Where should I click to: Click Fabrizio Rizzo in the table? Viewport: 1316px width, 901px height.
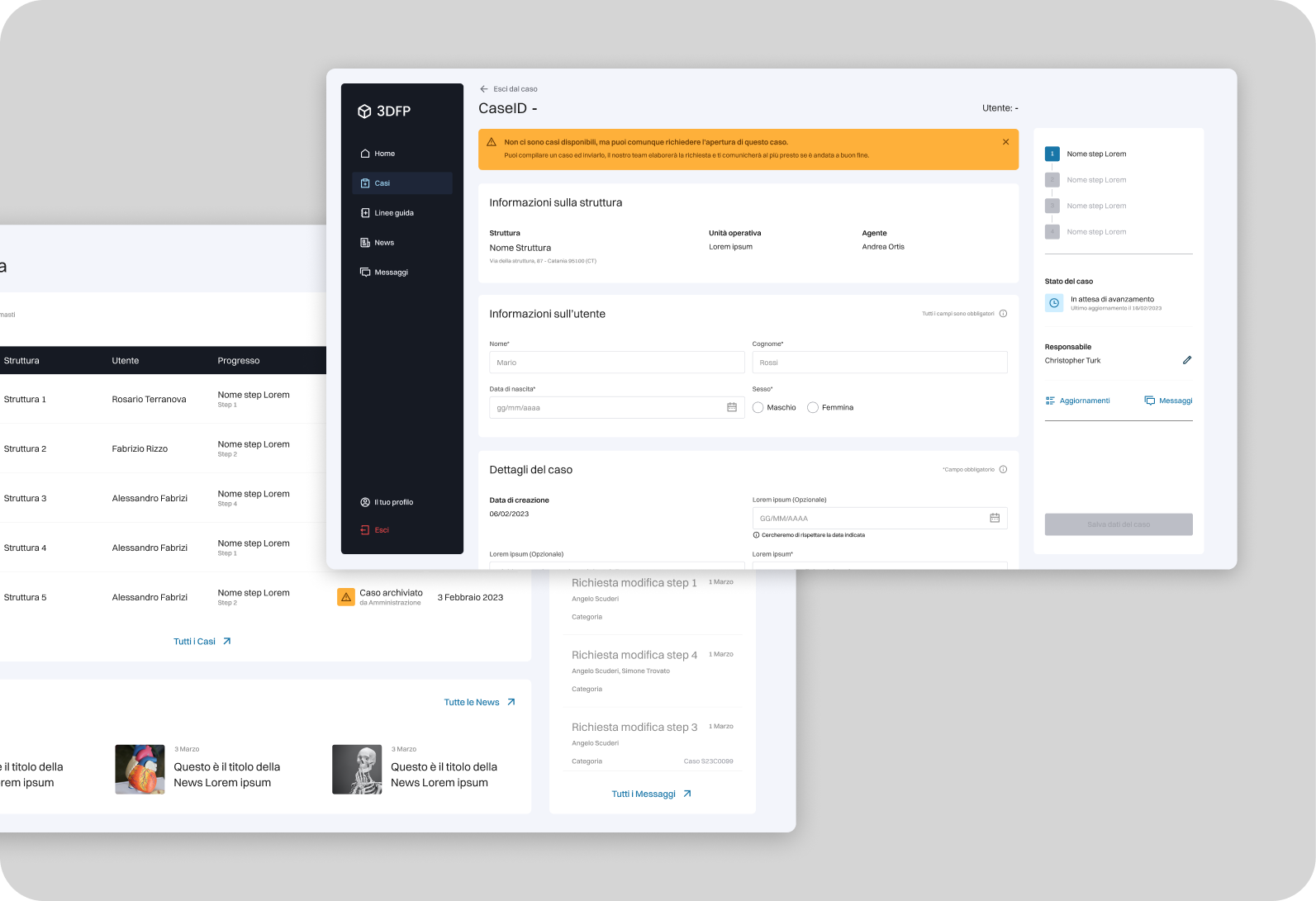coord(140,449)
